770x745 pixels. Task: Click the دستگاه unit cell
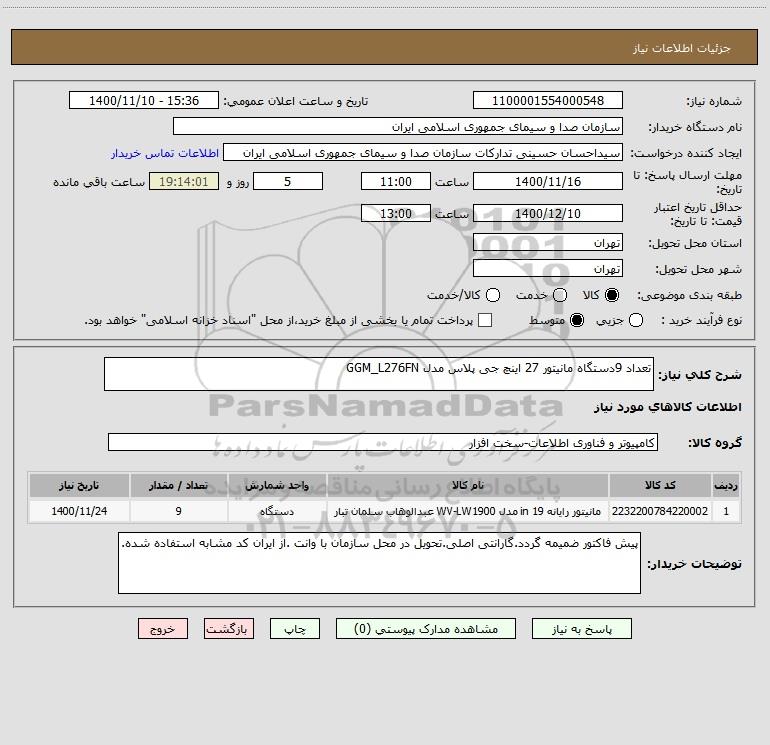(277, 511)
